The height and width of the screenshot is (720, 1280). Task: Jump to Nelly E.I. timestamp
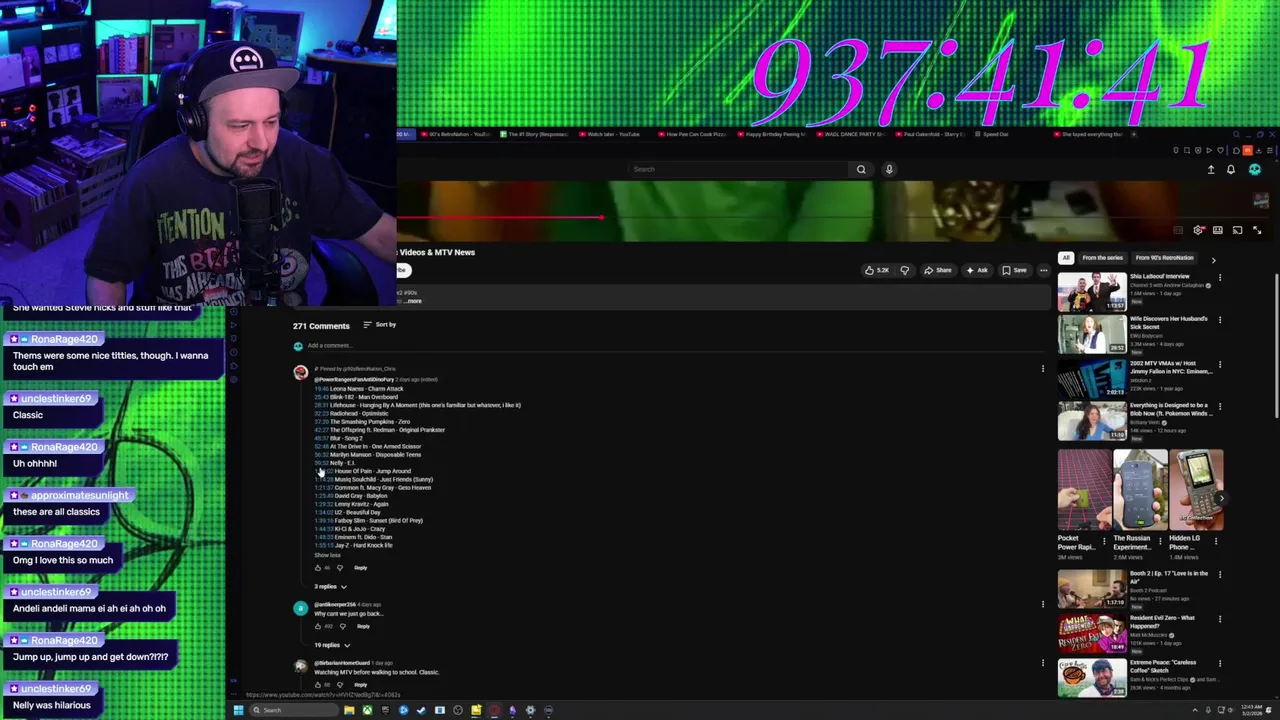click(x=321, y=463)
